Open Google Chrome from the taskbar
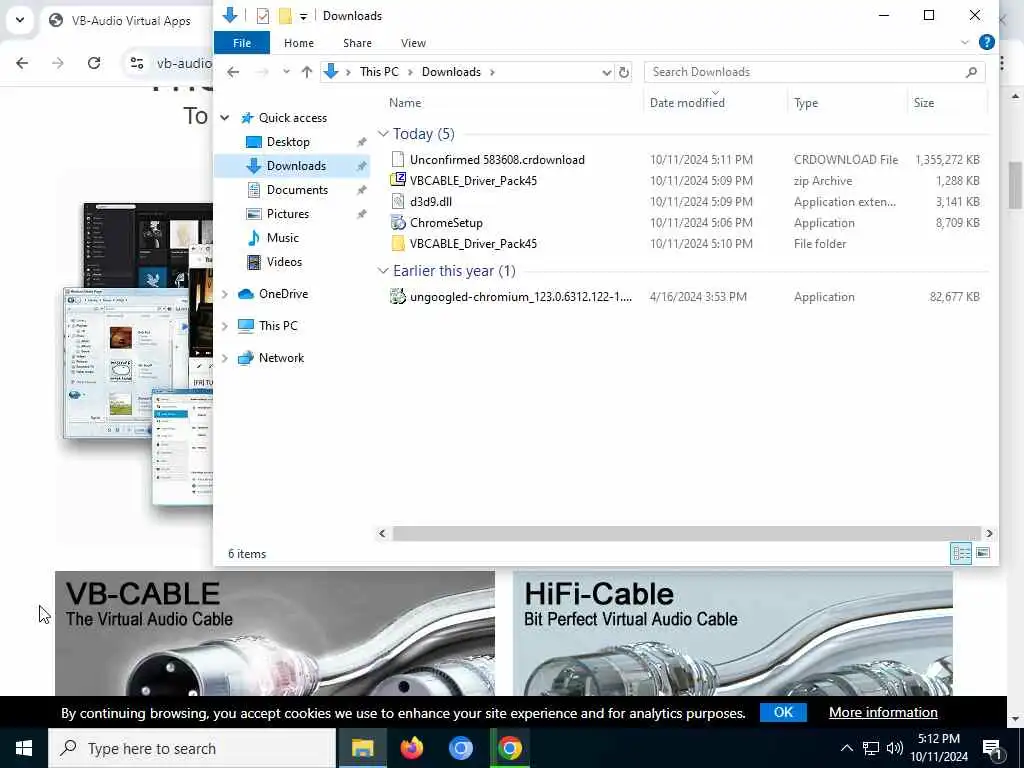Viewport: 1024px width, 768px height. [x=509, y=748]
